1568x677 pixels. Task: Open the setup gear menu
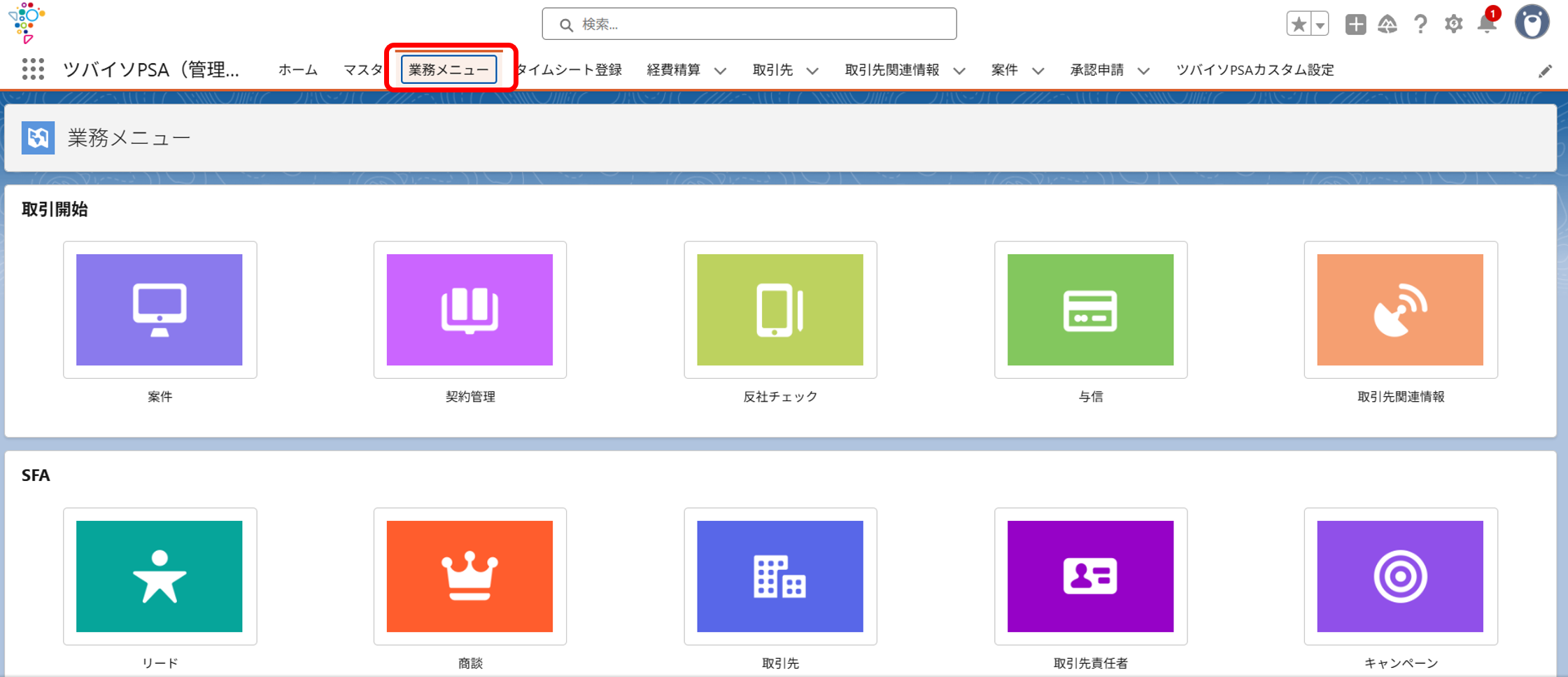click(1454, 24)
